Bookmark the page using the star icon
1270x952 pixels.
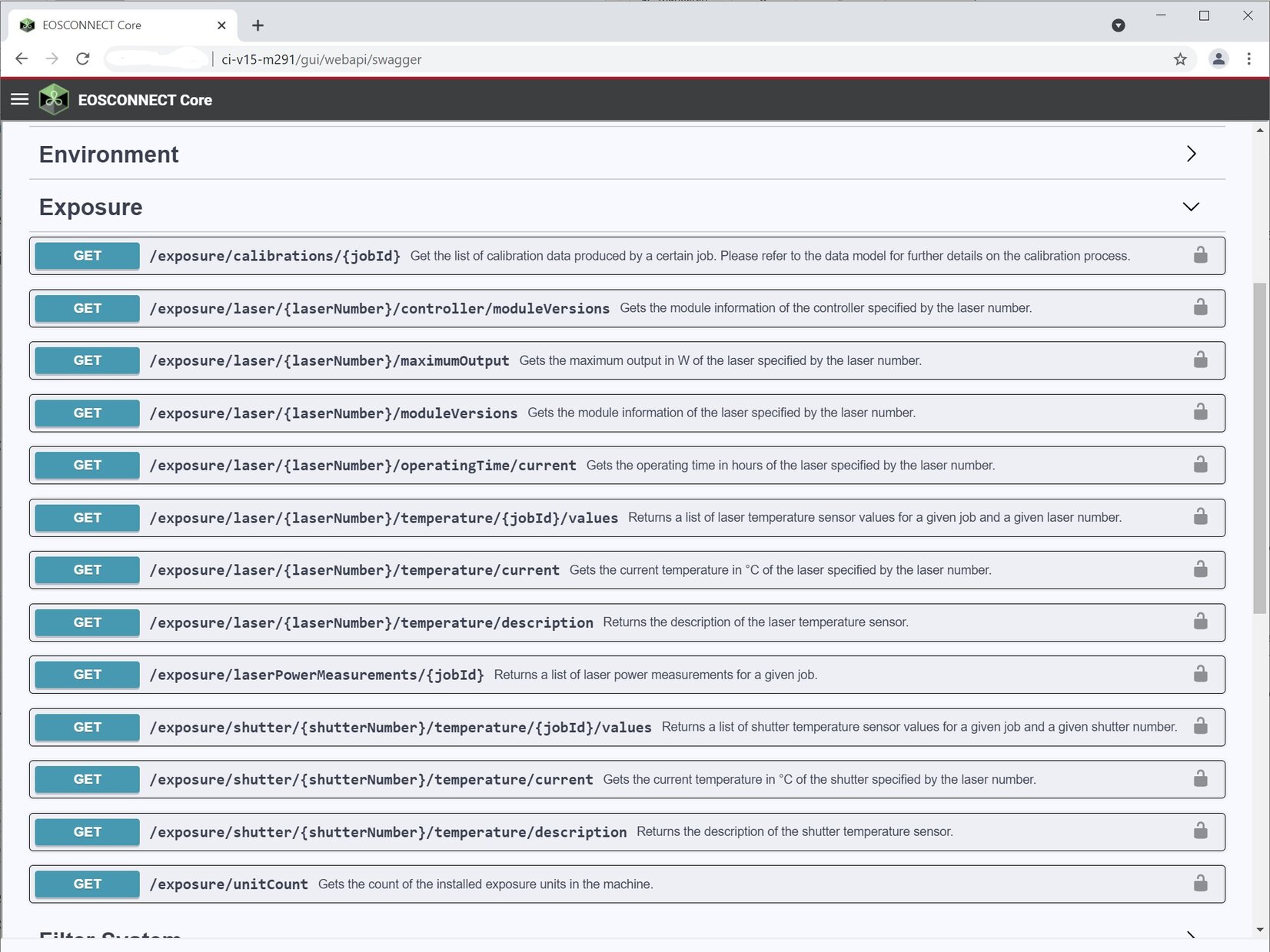(x=1179, y=58)
